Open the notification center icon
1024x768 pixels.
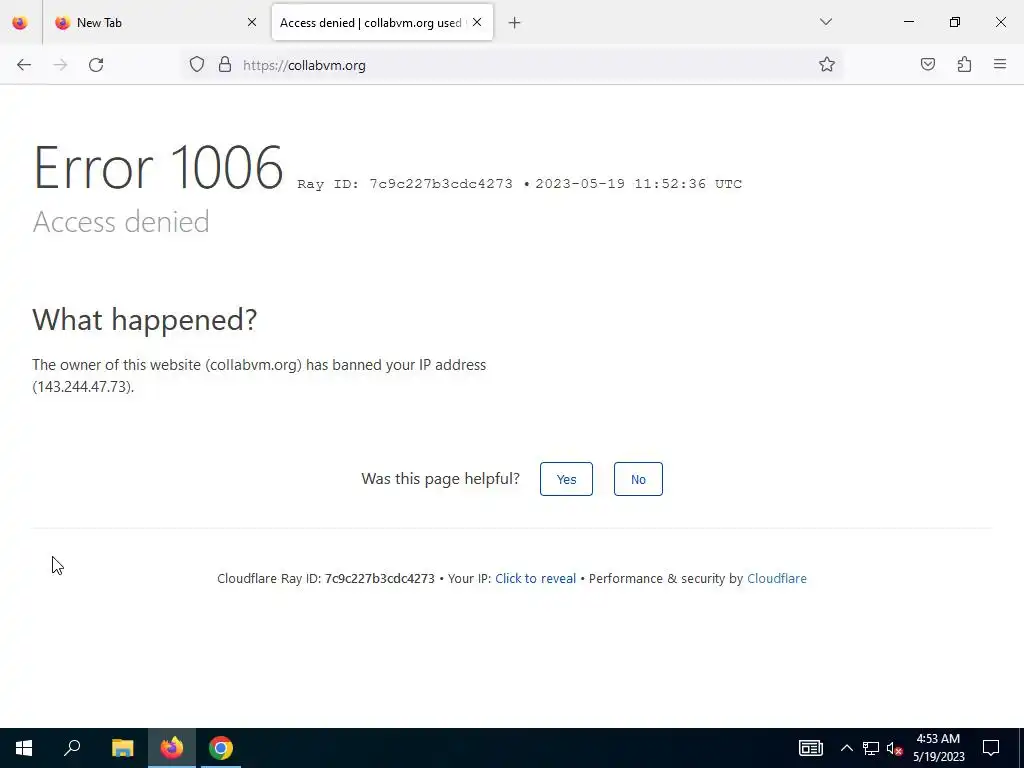[x=991, y=748]
